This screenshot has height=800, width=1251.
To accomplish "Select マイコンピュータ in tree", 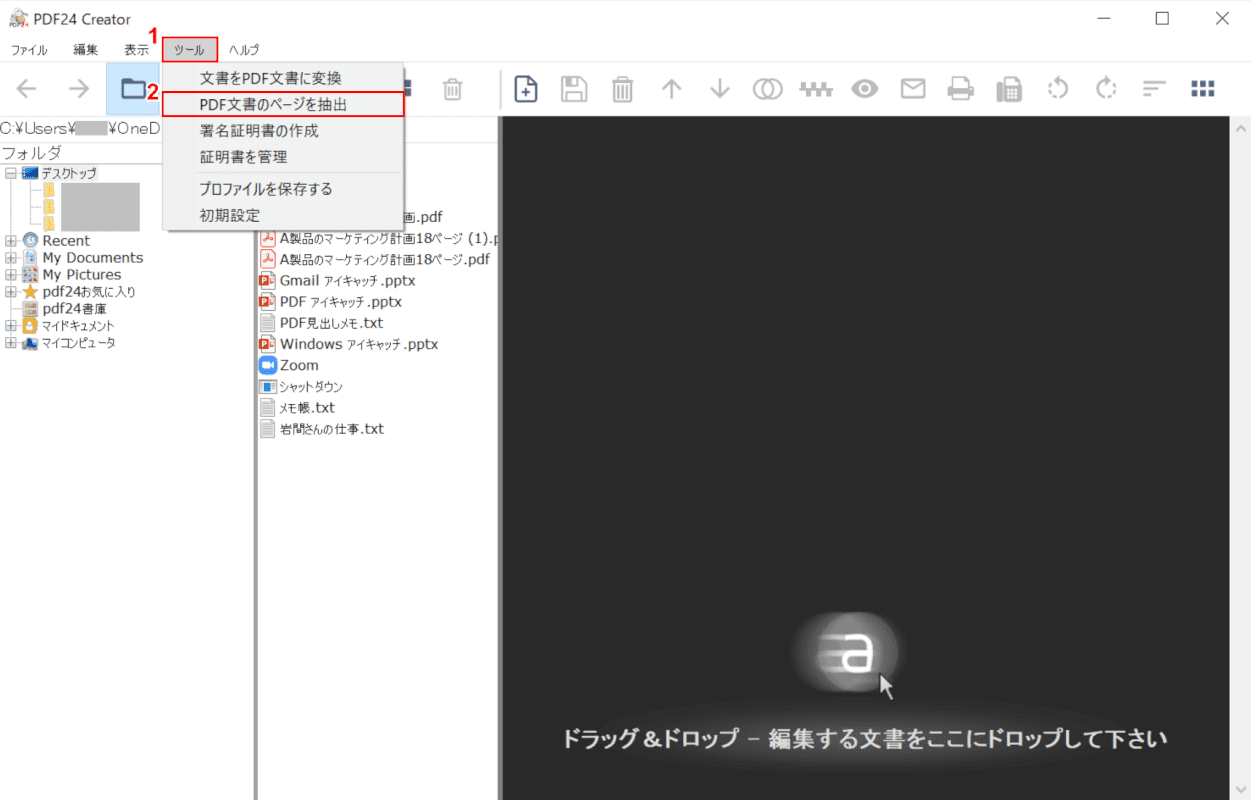I will 79,342.
